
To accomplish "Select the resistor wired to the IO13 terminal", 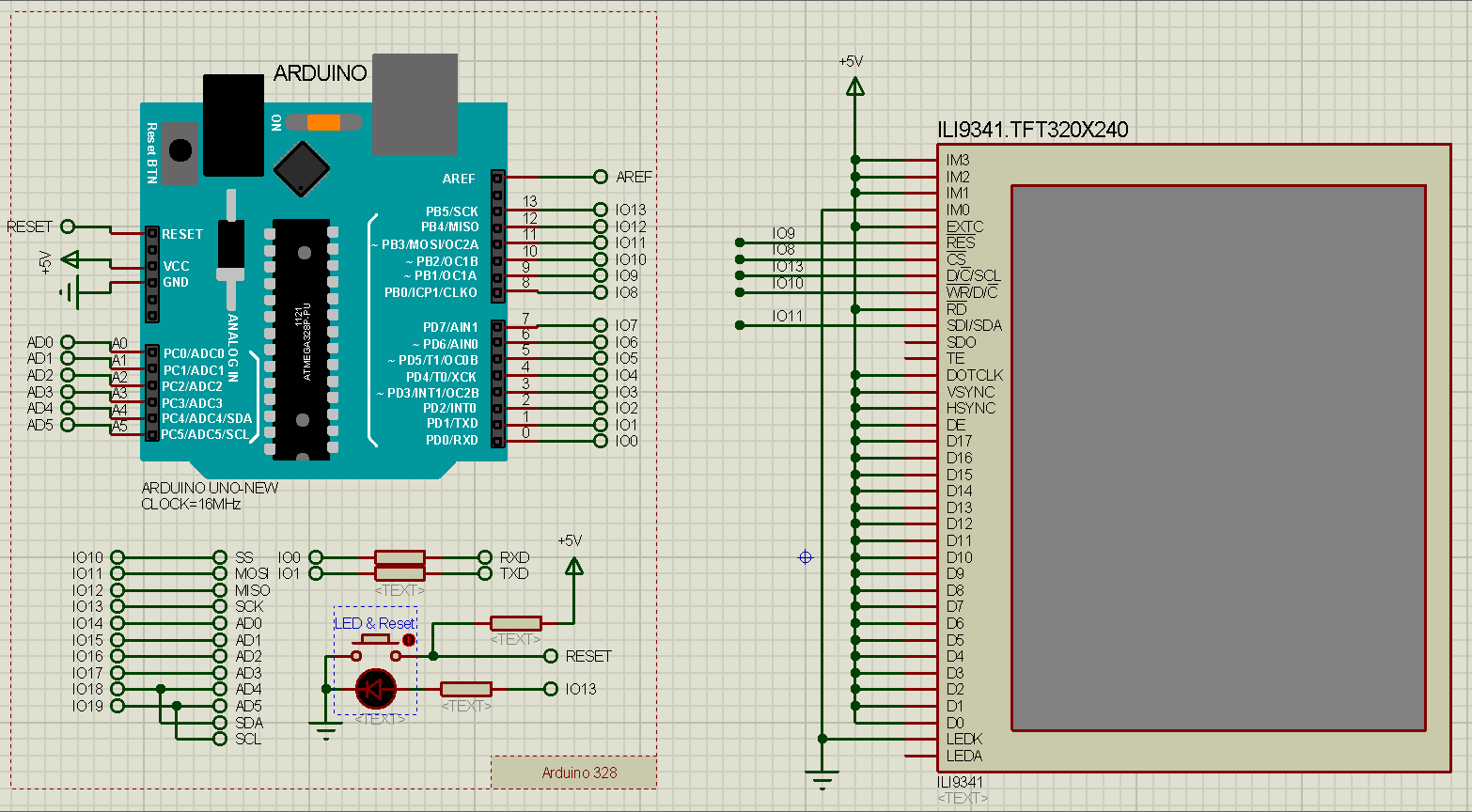I will coord(466,689).
